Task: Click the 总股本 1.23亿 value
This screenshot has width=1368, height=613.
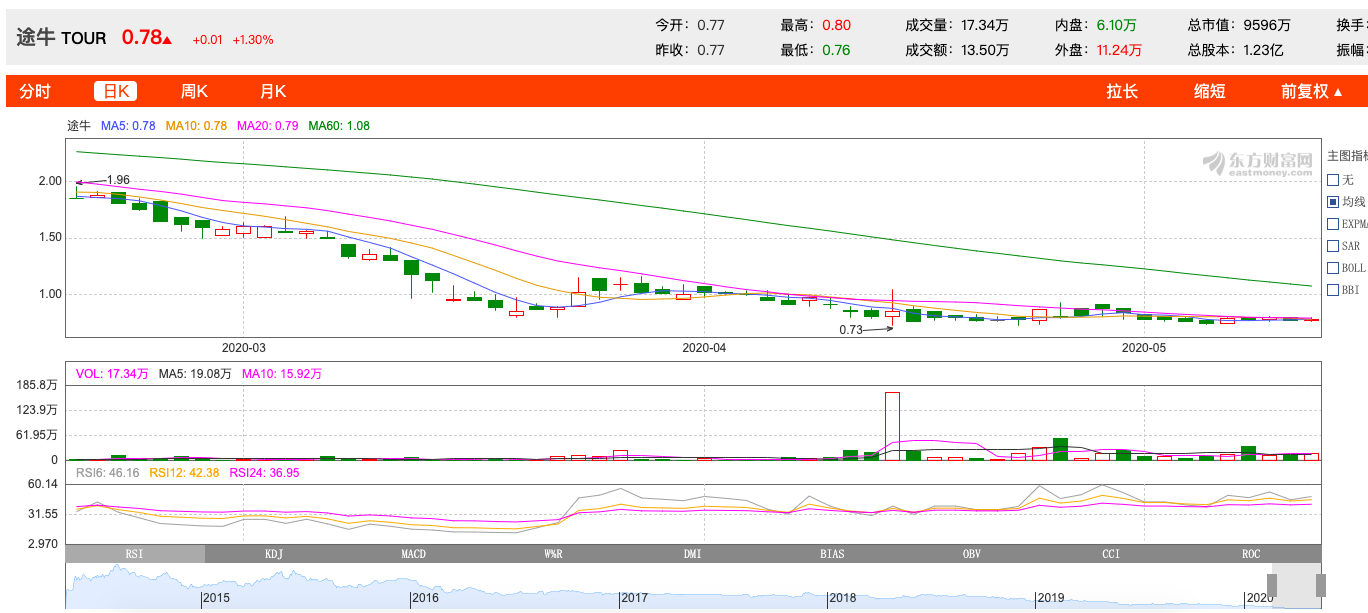Action: click(1263, 50)
